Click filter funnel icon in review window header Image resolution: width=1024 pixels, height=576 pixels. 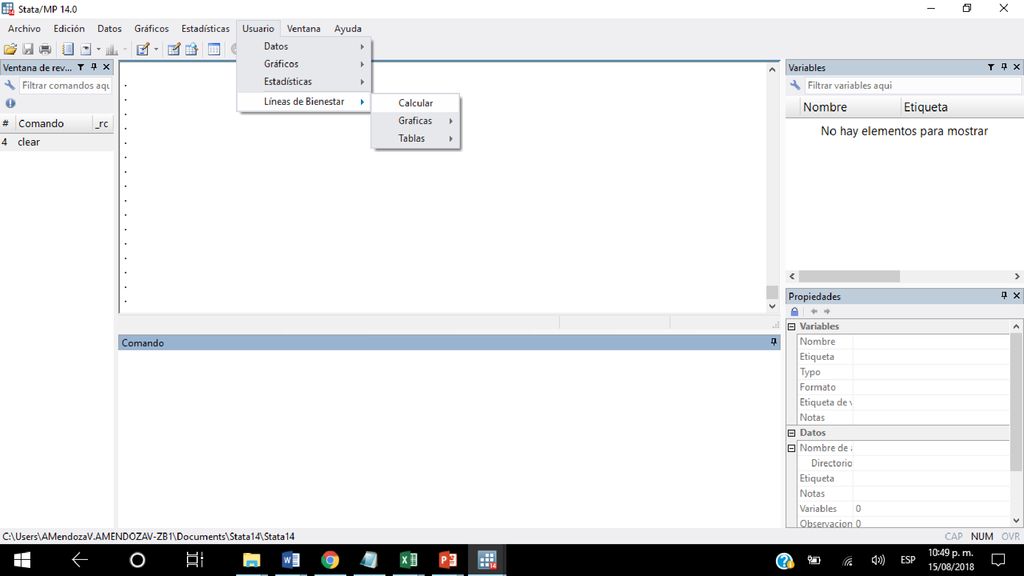[81, 67]
